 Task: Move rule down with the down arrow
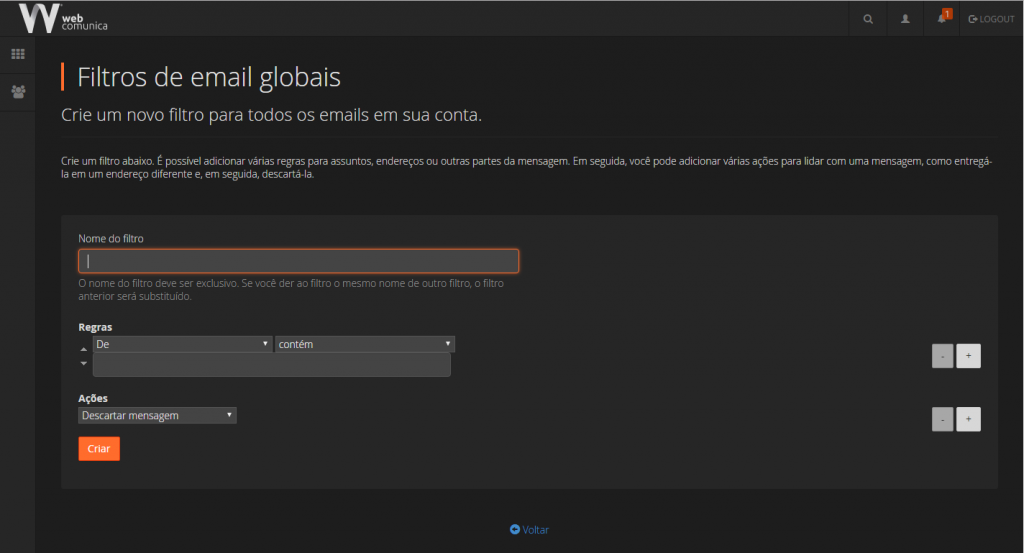pos(84,363)
